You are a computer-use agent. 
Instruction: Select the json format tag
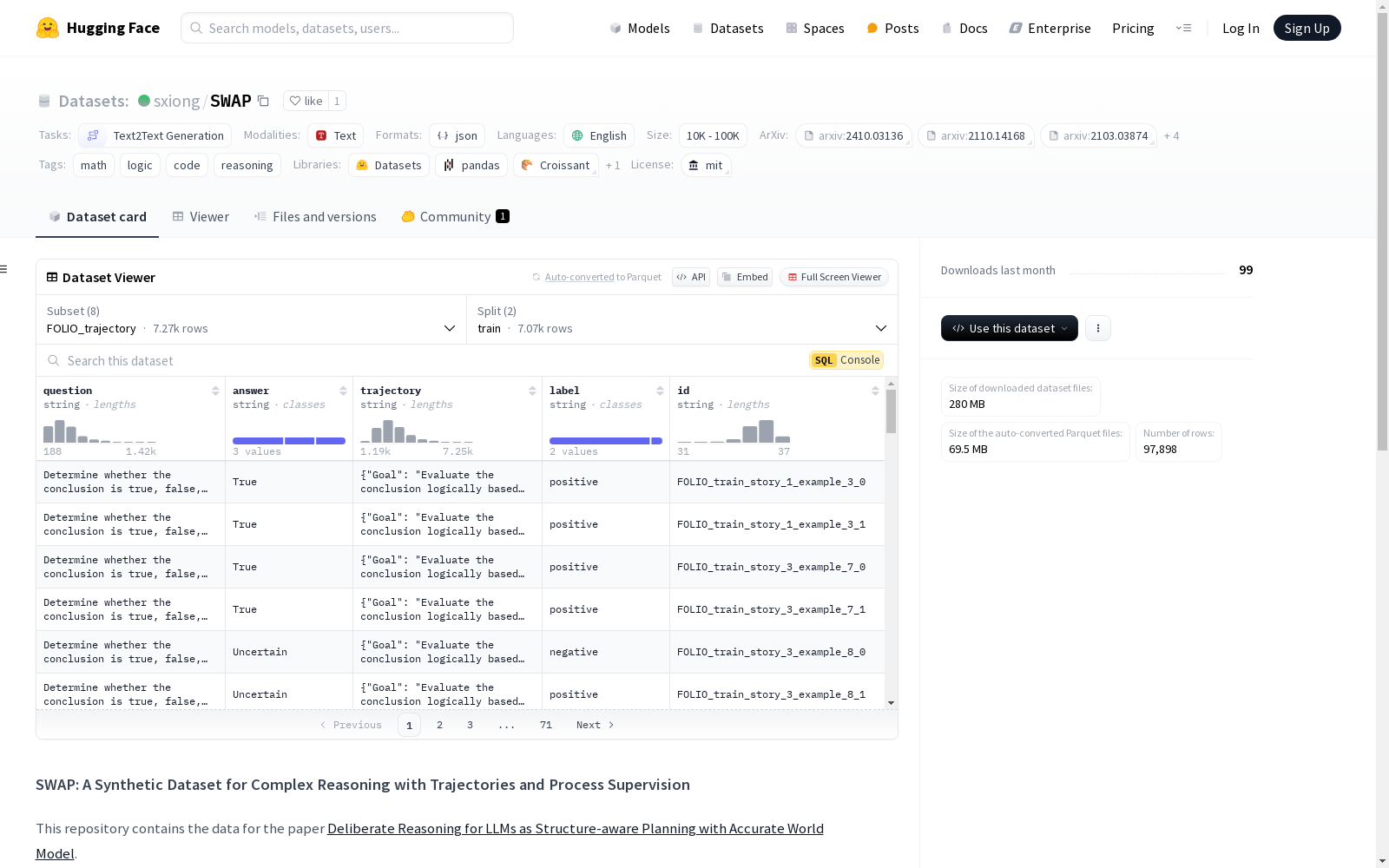[457, 135]
